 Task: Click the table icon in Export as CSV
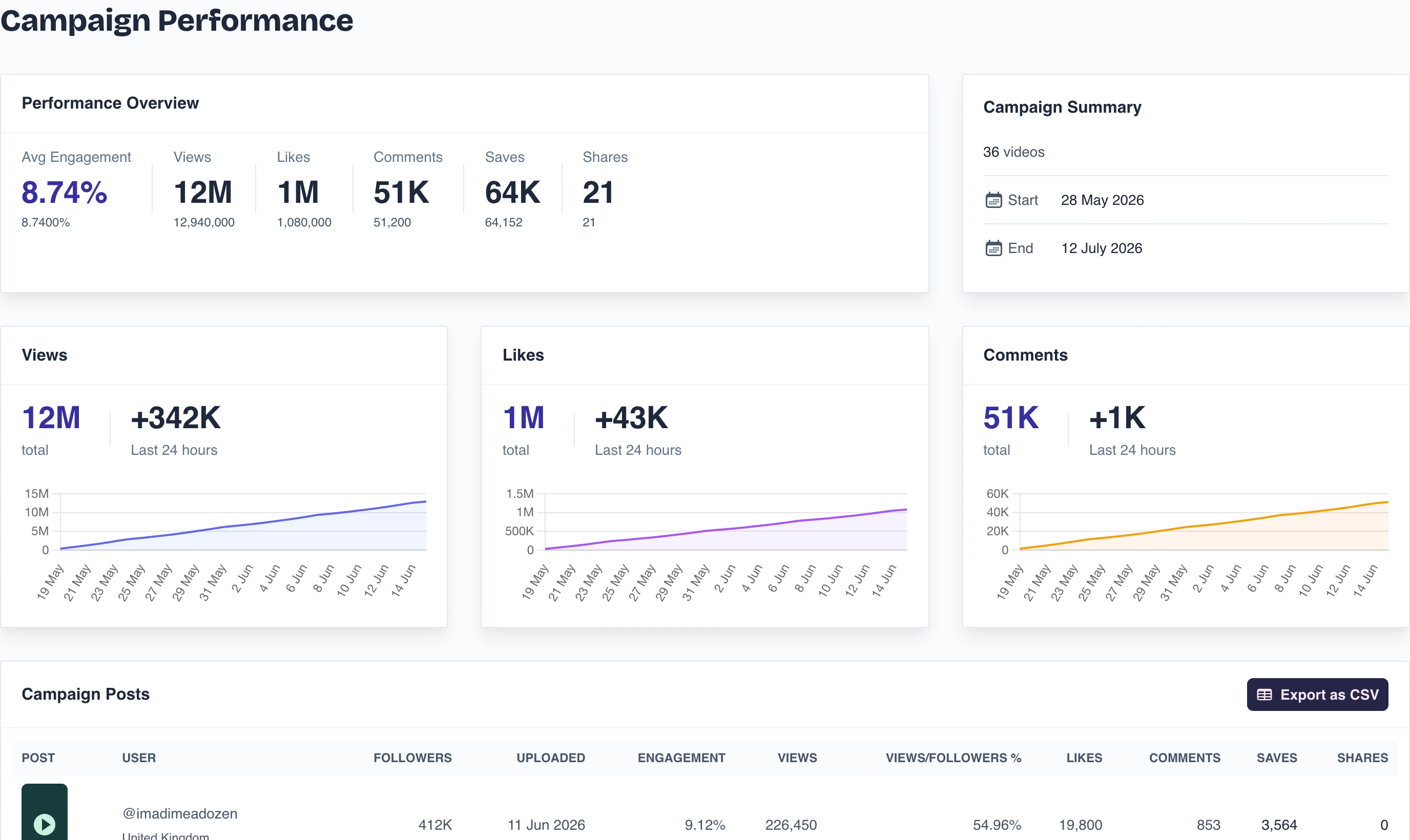tap(1264, 695)
